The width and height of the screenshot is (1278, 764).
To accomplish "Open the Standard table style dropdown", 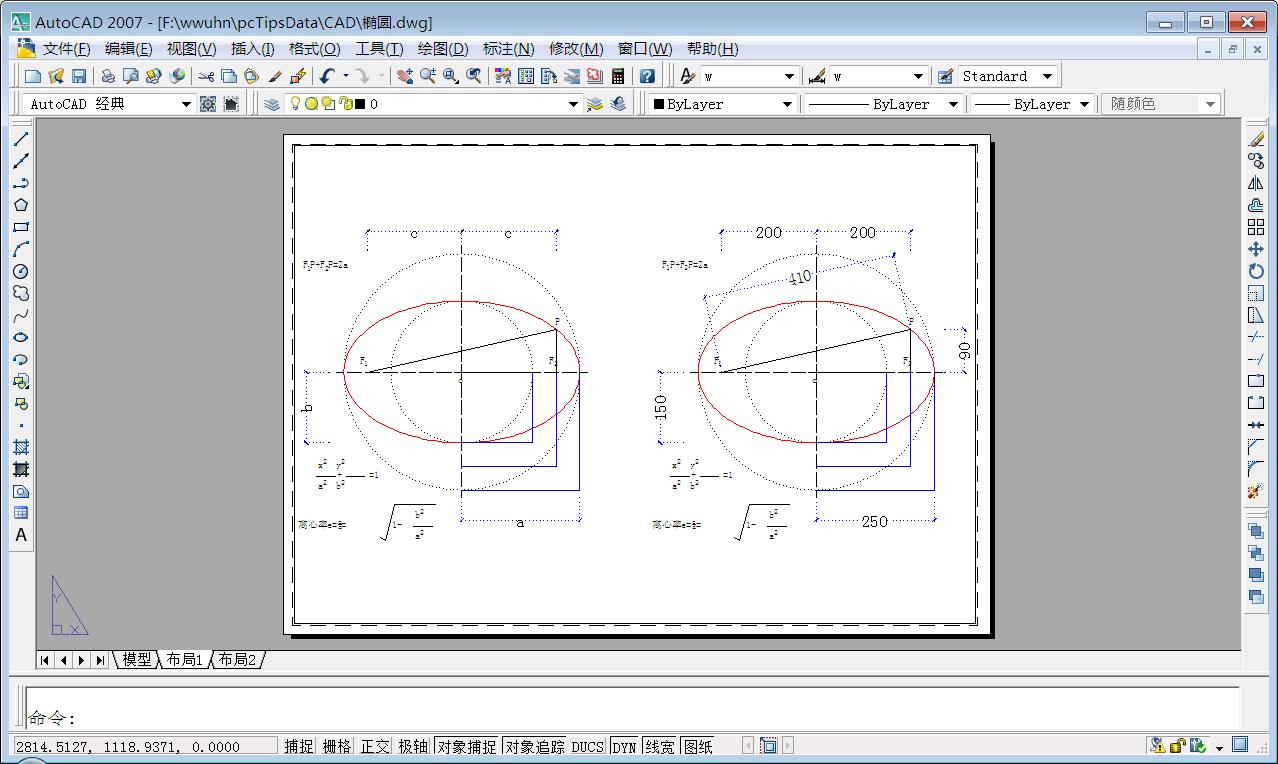I will pos(1047,76).
